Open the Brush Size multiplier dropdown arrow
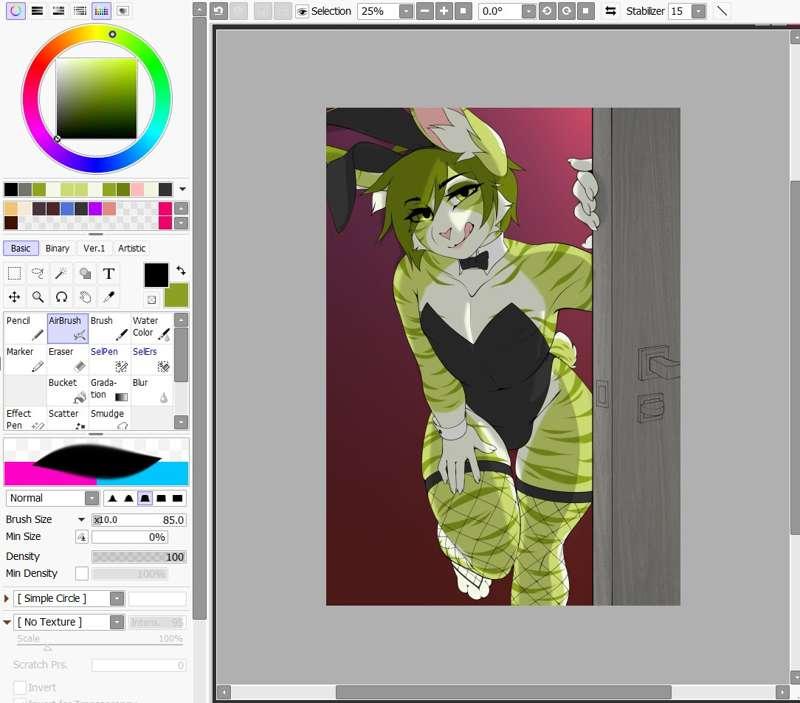This screenshot has height=703, width=800. [x=81, y=519]
